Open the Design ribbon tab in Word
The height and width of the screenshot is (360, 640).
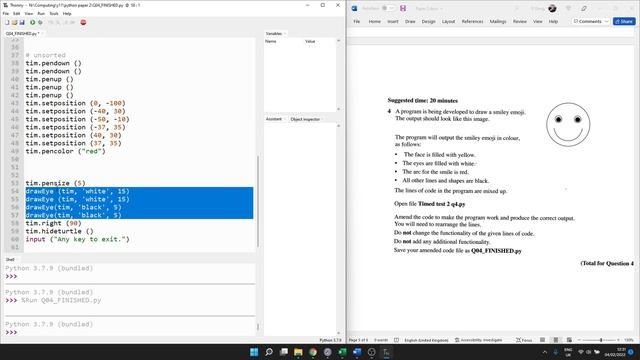428,21
